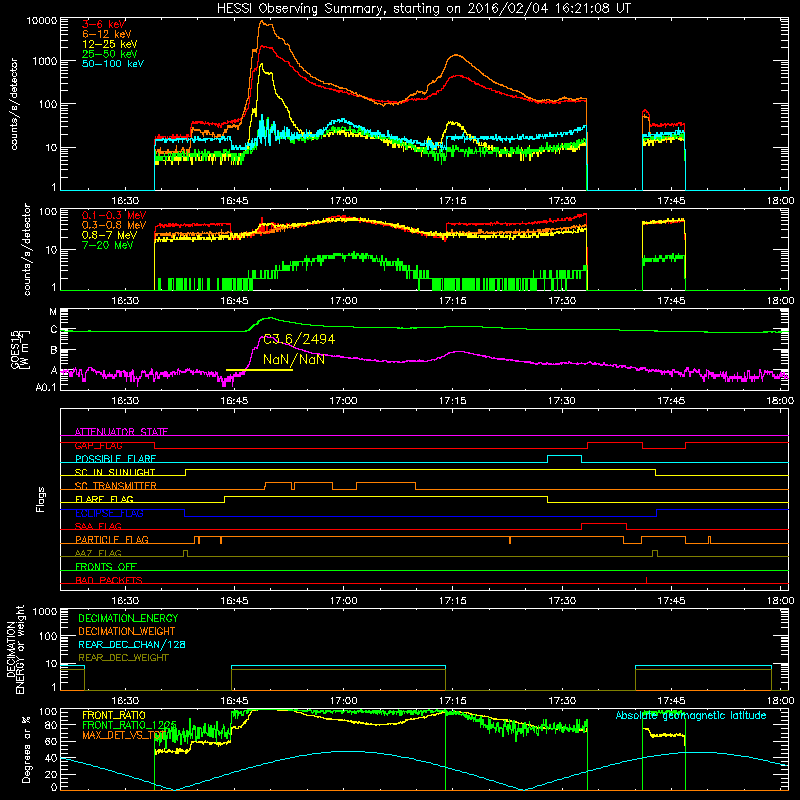
Task: Select the SC_TRANSMITTER flag label
Action: click(116, 486)
